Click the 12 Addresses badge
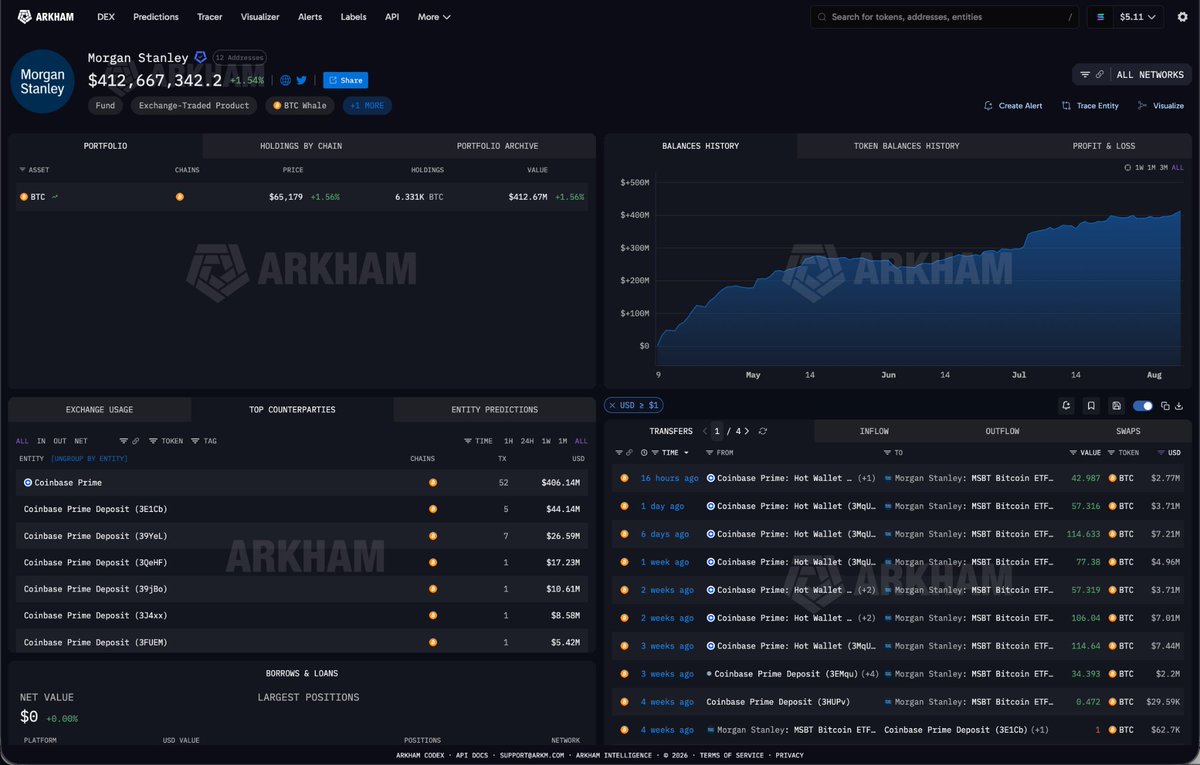This screenshot has width=1200, height=765. tap(240, 58)
